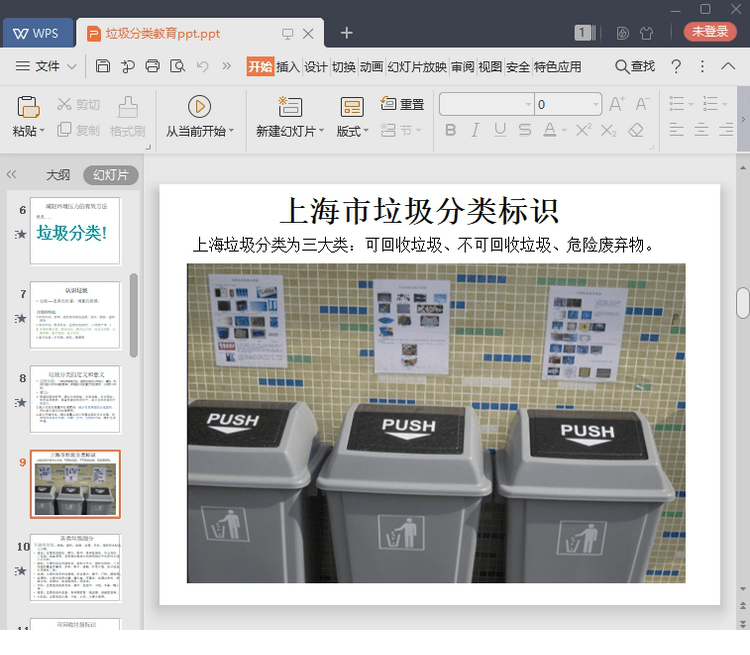Switch to 设计 tab

[316, 67]
